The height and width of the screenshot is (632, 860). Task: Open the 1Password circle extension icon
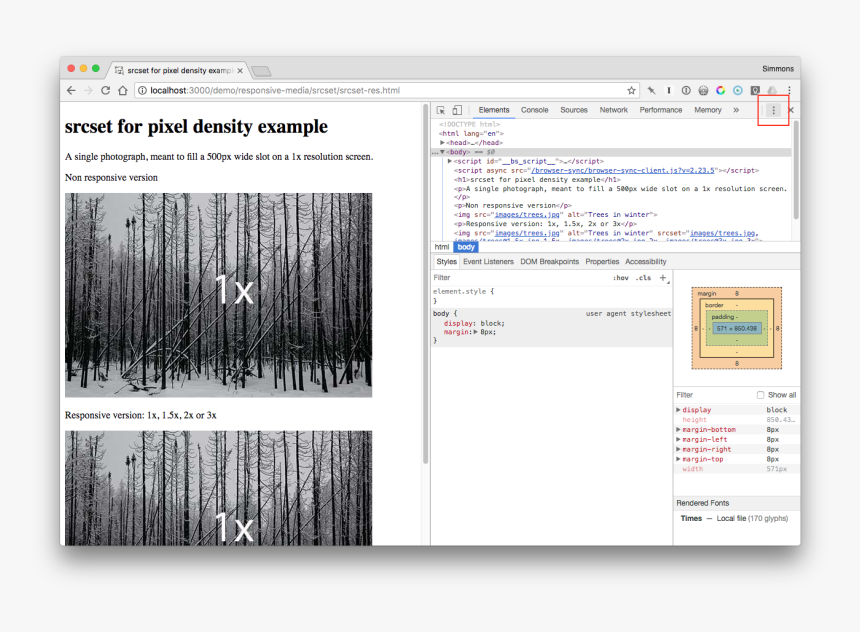click(686, 91)
